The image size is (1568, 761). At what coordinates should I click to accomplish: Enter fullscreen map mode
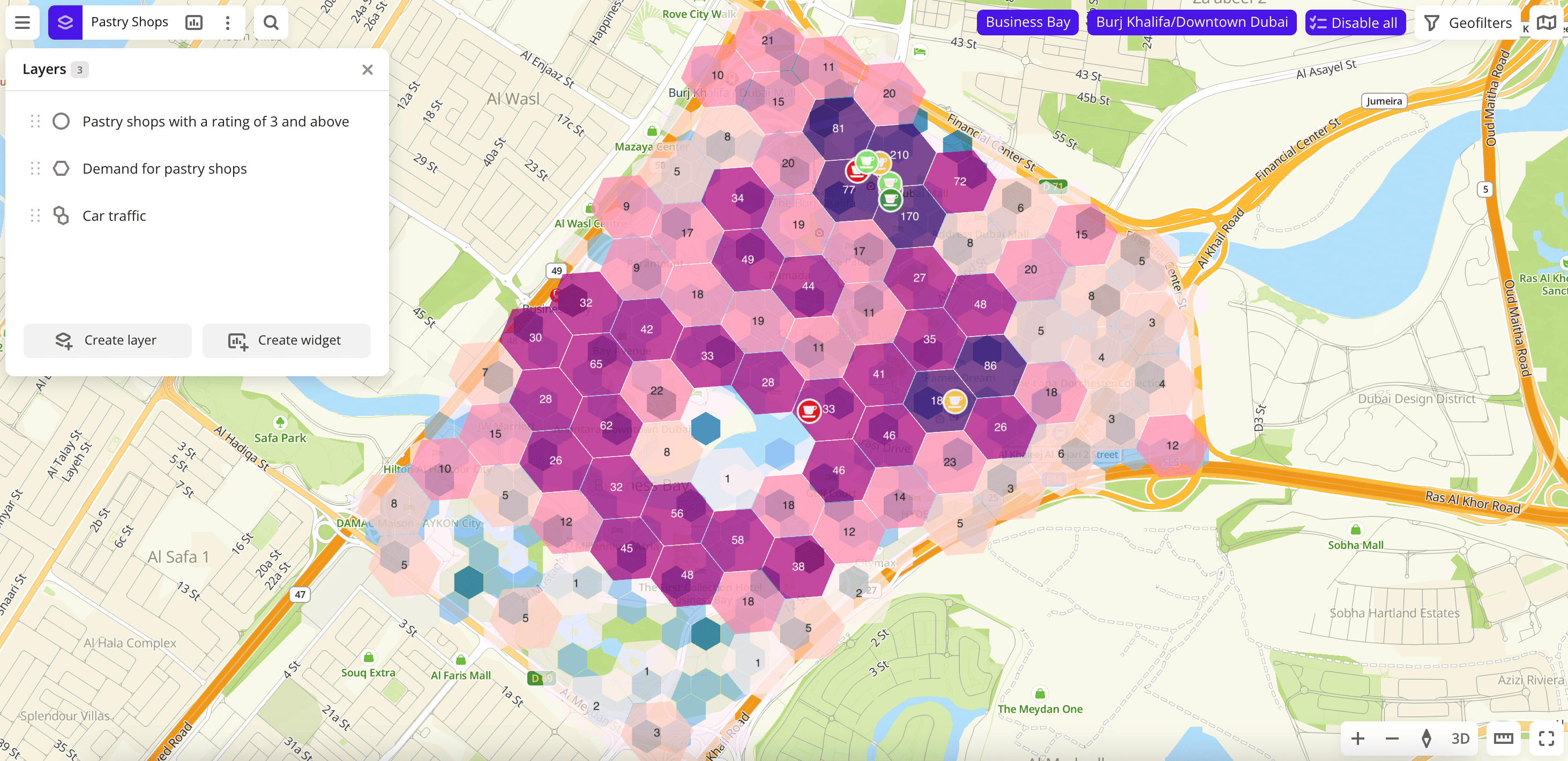[1547, 738]
